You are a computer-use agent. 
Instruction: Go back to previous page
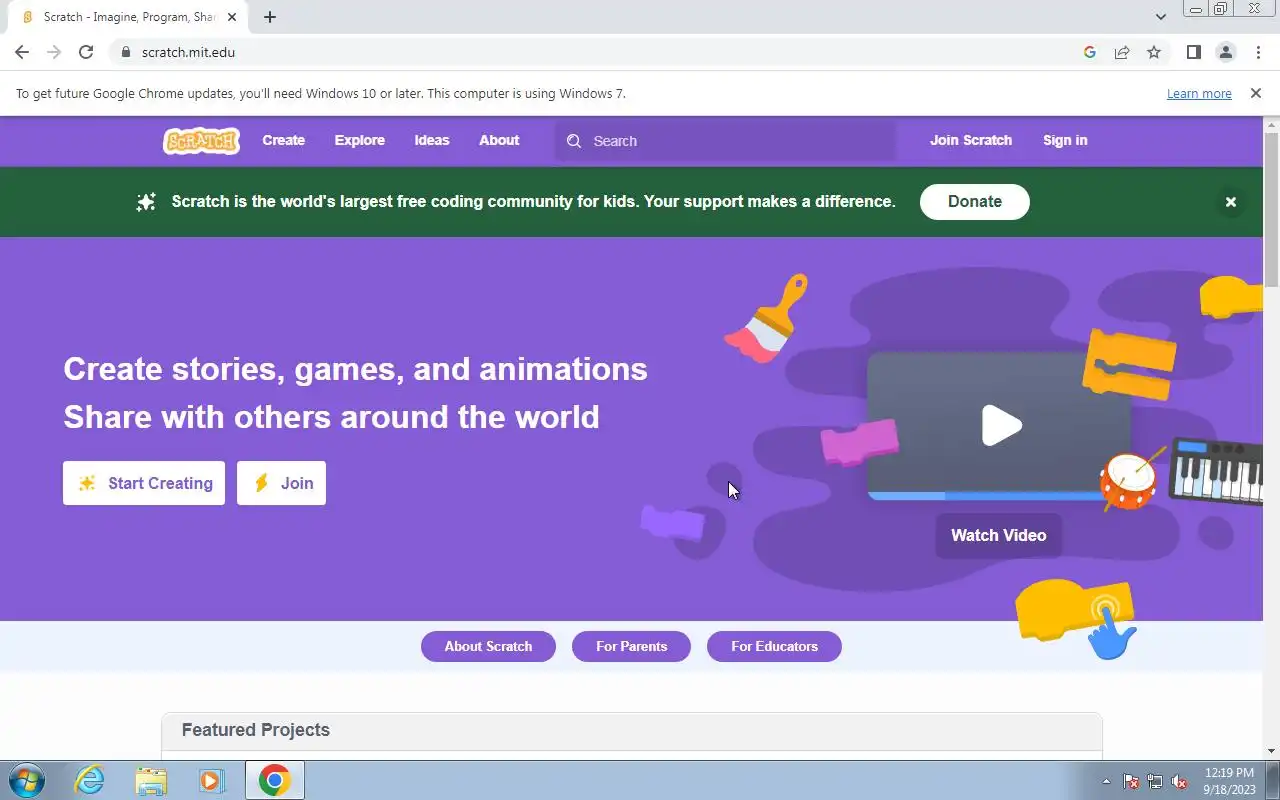pyautogui.click(x=22, y=52)
